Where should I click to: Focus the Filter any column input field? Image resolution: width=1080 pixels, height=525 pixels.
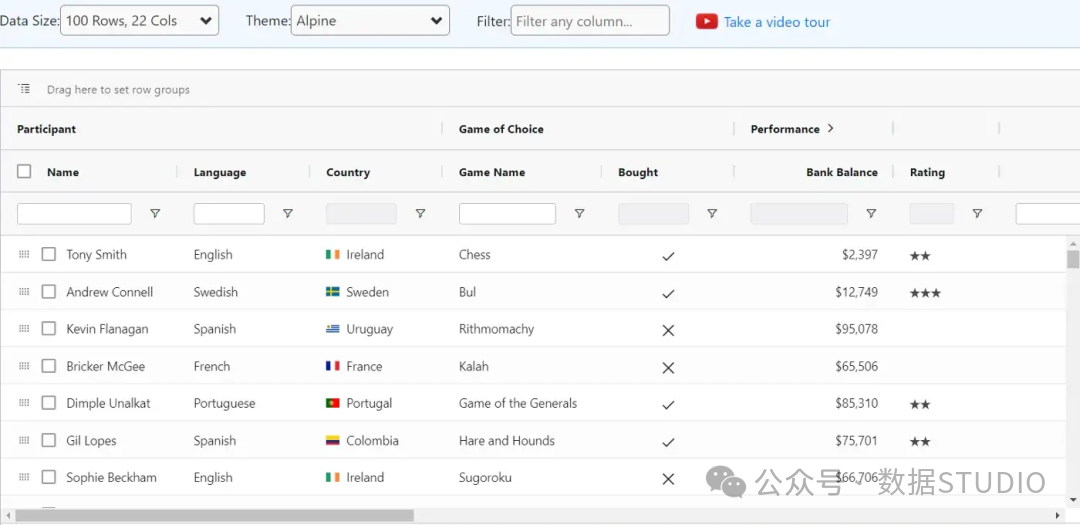click(x=590, y=21)
